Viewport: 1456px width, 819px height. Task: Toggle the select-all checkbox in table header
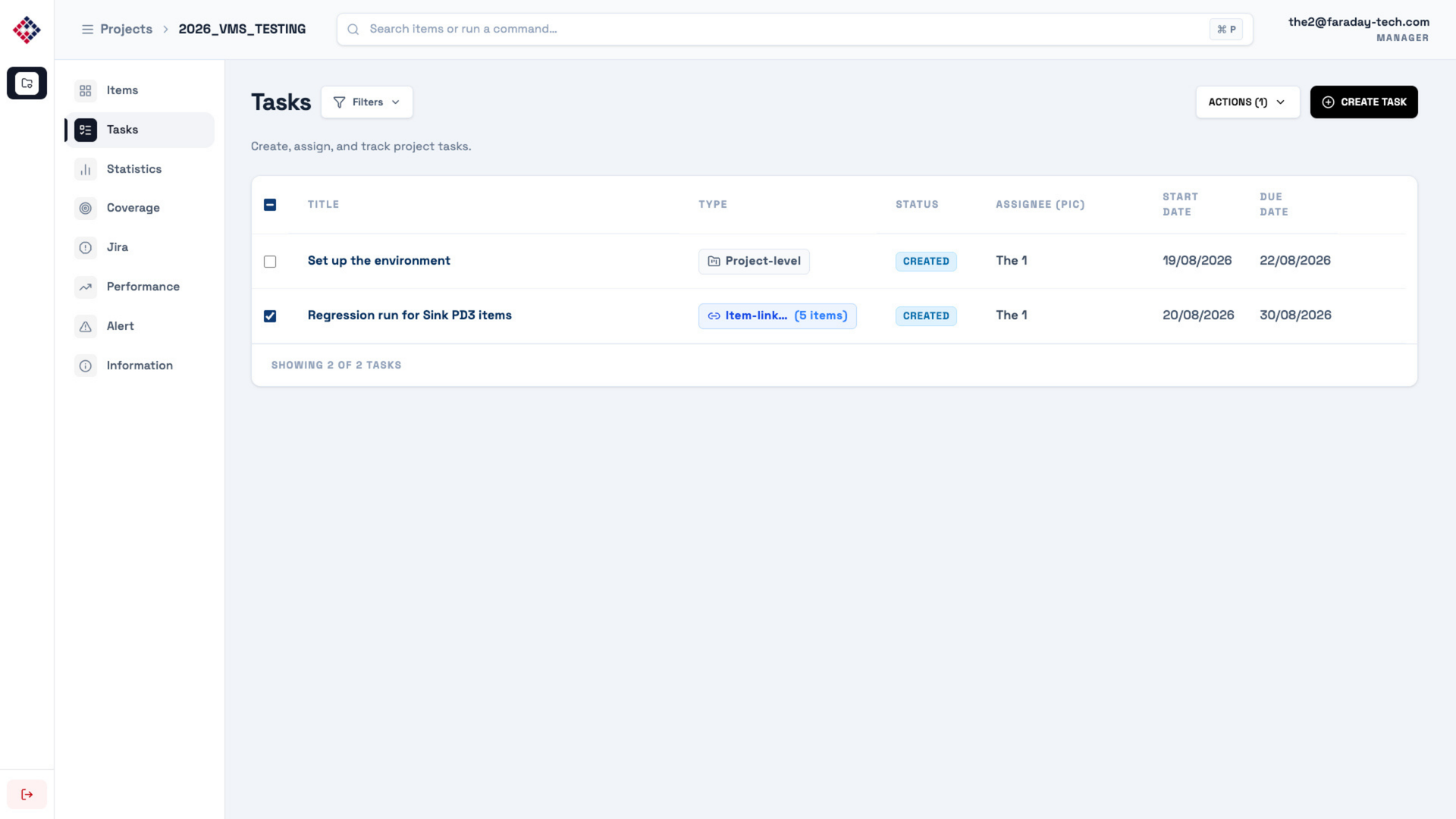click(x=270, y=205)
